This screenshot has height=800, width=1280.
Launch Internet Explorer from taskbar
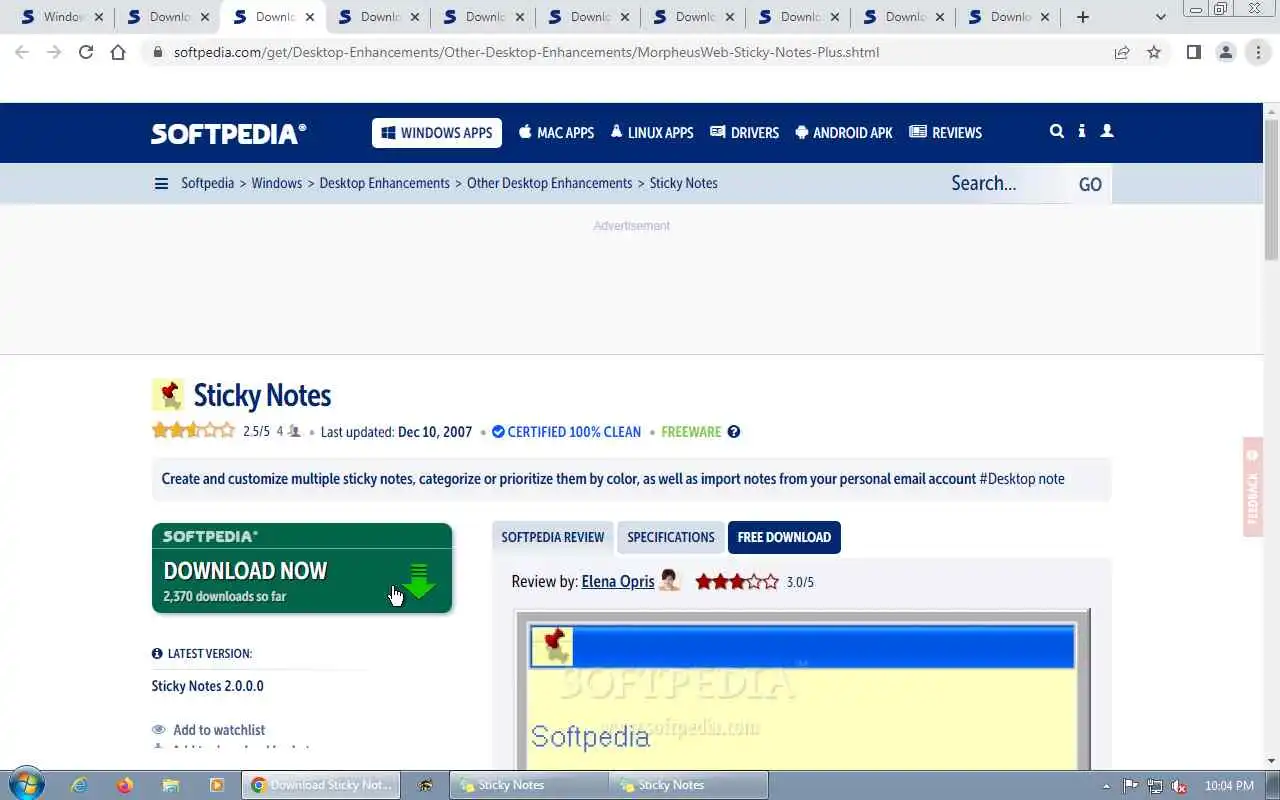(79, 785)
